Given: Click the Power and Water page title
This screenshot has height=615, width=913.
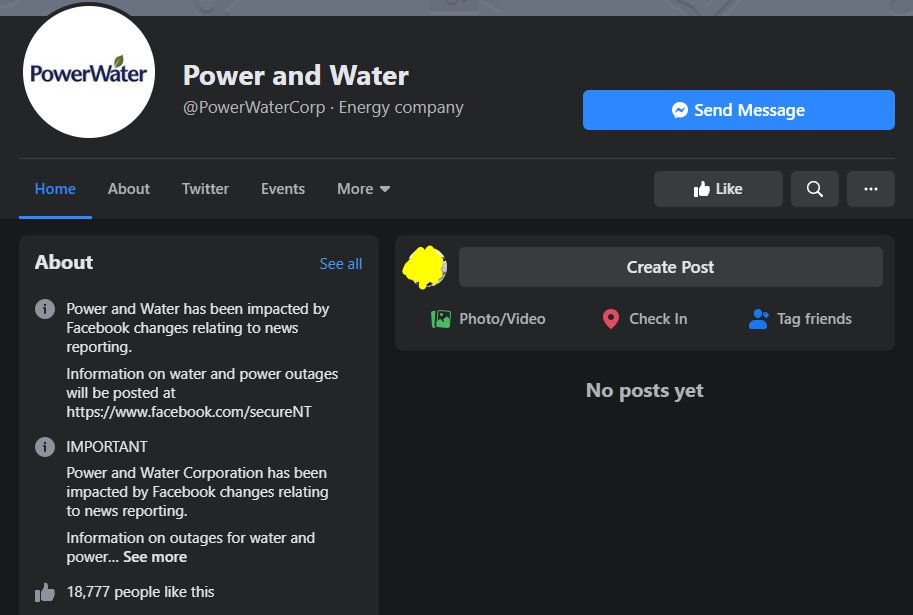Looking at the screenshot, I should (296, 75).
